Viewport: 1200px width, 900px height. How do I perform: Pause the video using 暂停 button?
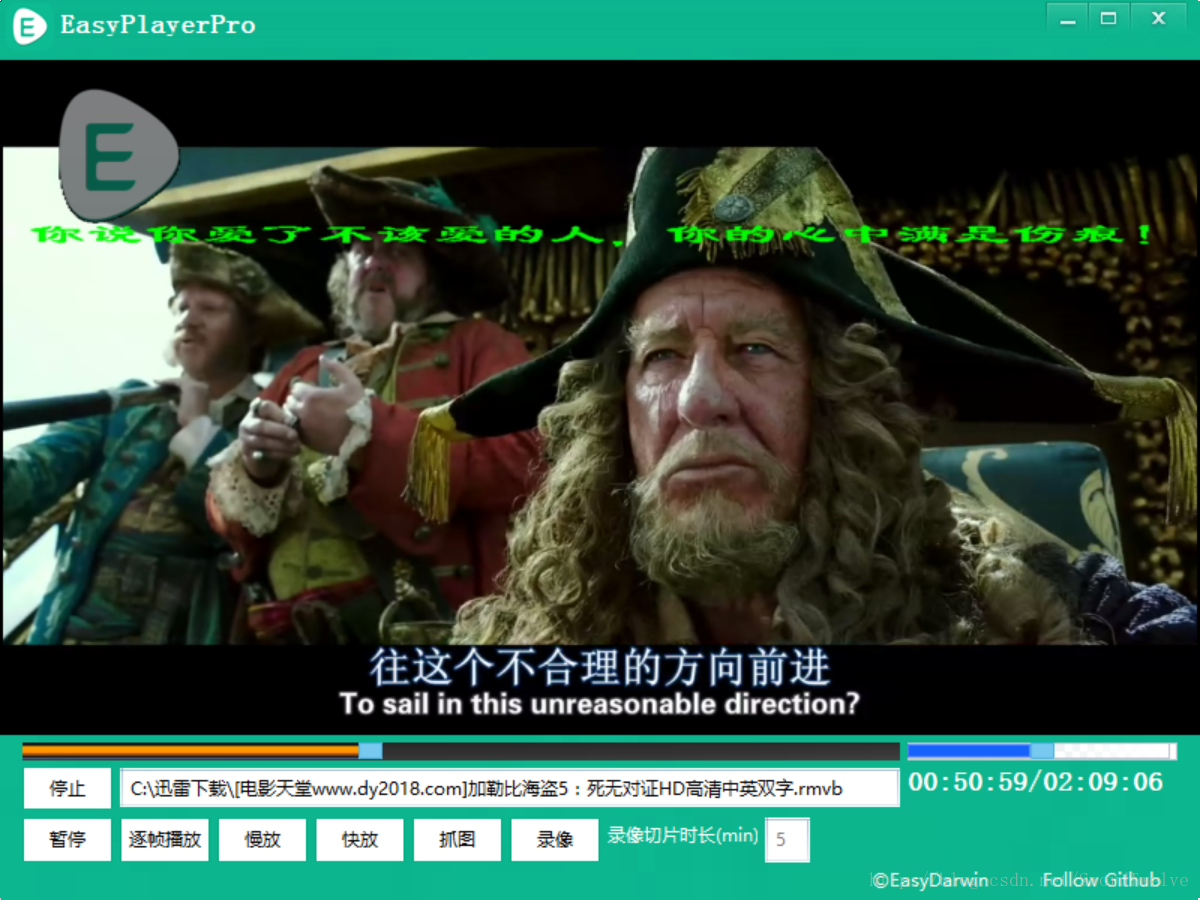67,840
